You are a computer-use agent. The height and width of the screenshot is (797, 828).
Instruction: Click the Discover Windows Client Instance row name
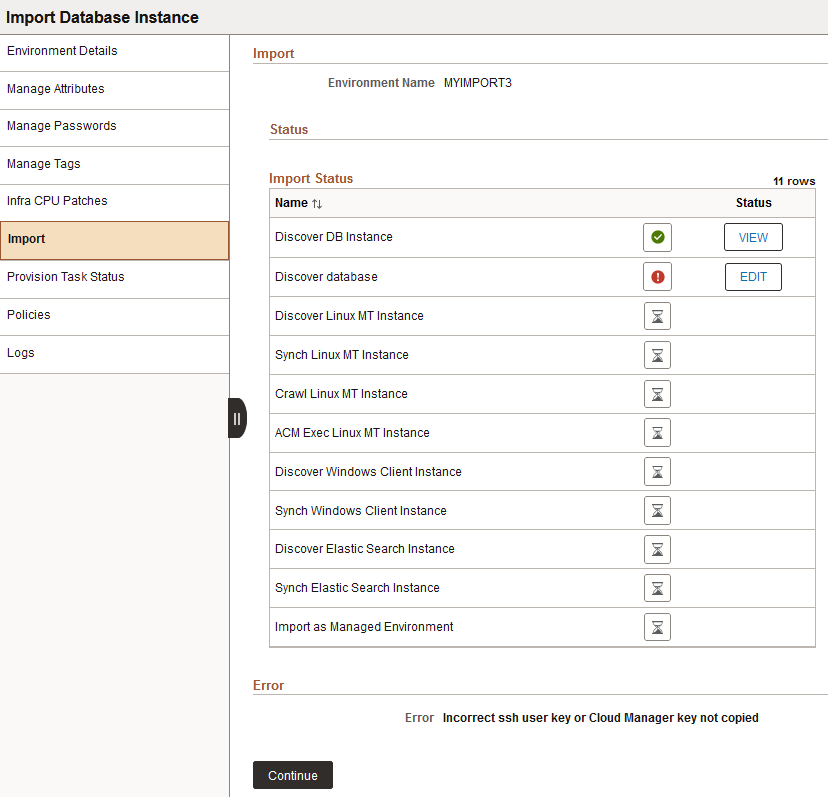[368, 472]
